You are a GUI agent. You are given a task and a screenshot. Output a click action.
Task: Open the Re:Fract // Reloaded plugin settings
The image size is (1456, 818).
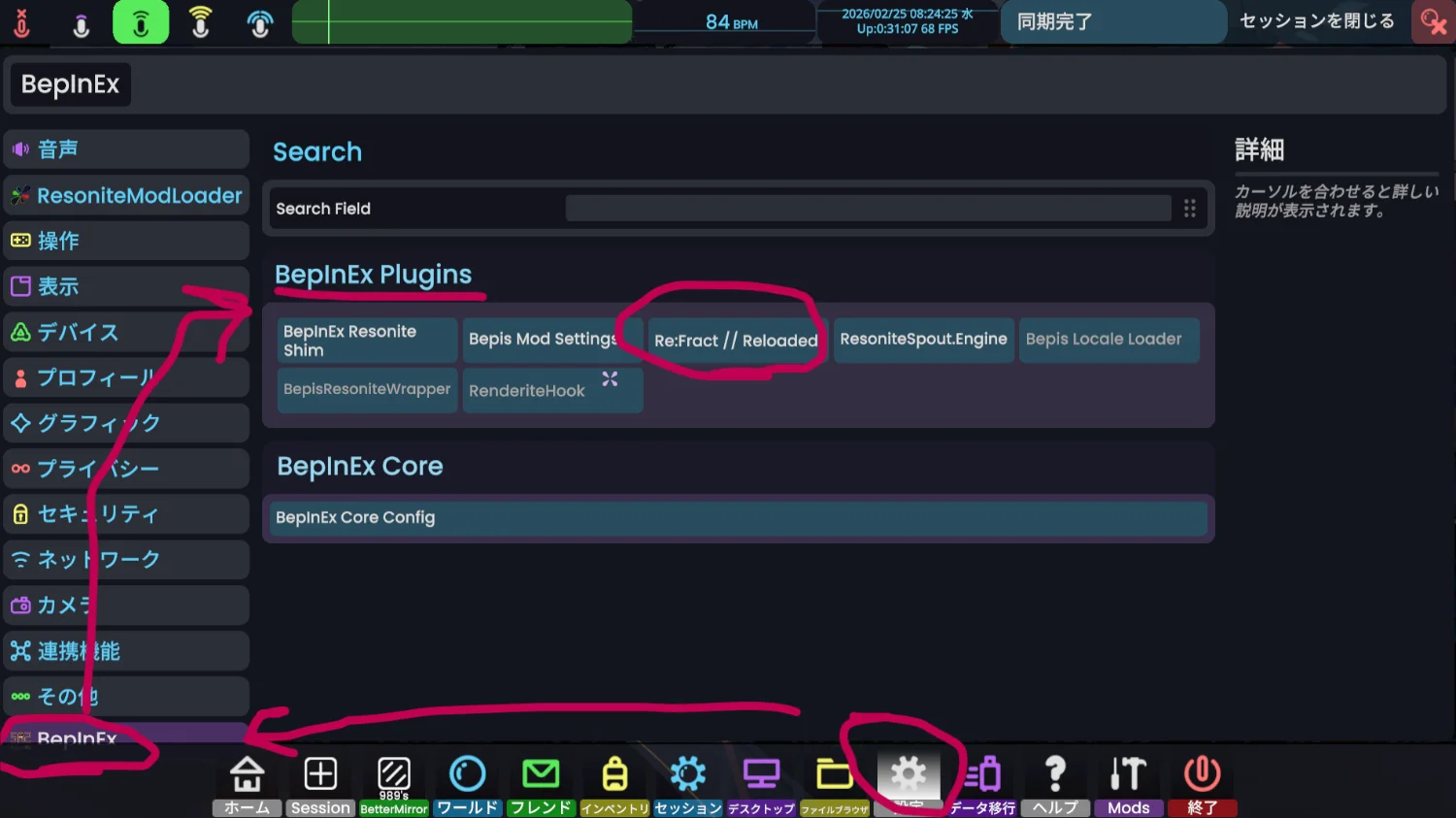736,341
